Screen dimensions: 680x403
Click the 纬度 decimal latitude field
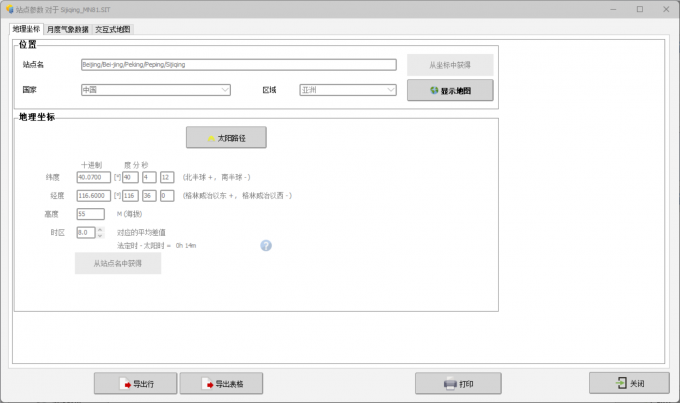[93, 177]
